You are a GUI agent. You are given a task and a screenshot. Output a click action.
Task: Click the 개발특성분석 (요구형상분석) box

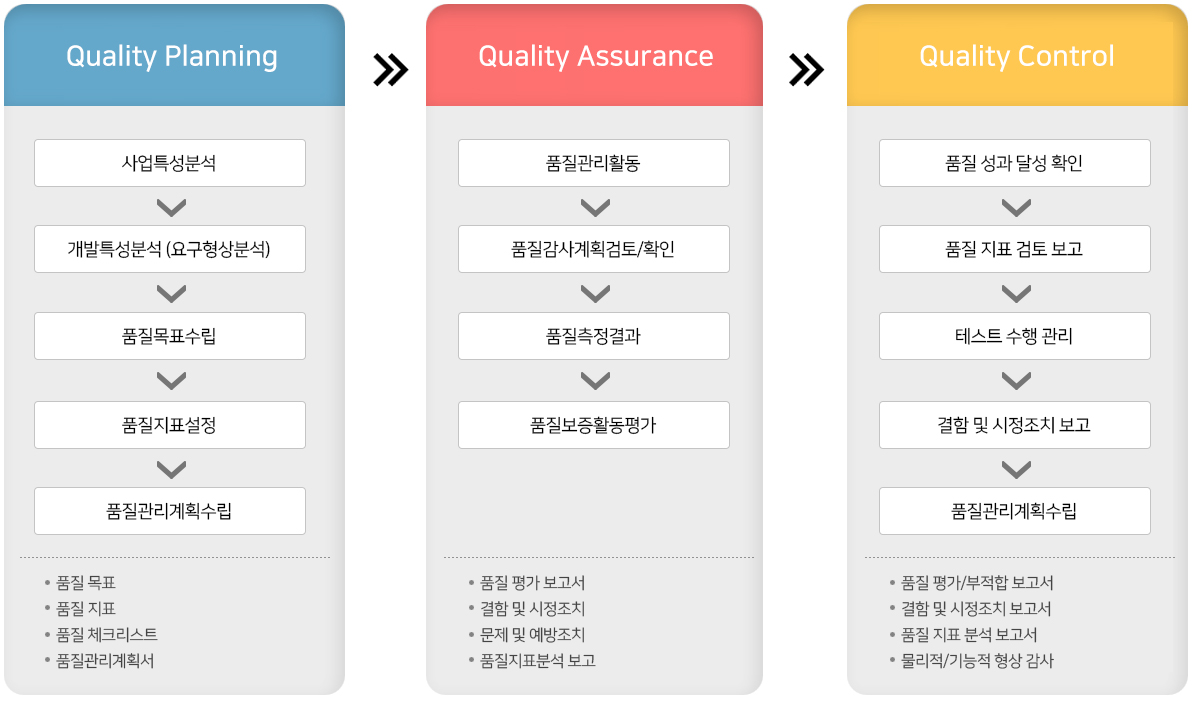point(170,249)
